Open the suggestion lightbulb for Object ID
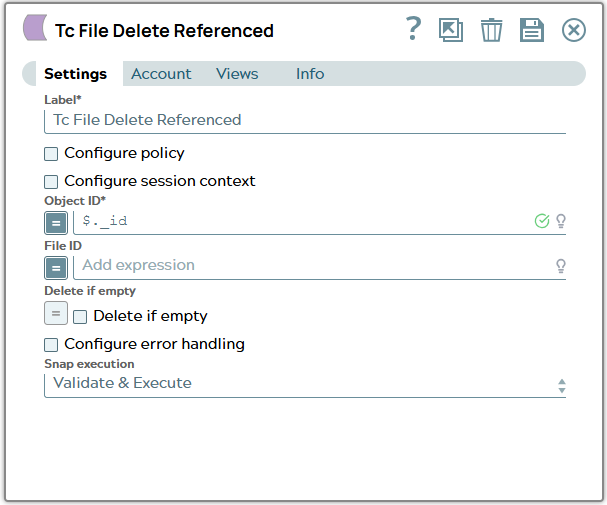607x505 pixels. pyautogui.click(x=561, y=221)
